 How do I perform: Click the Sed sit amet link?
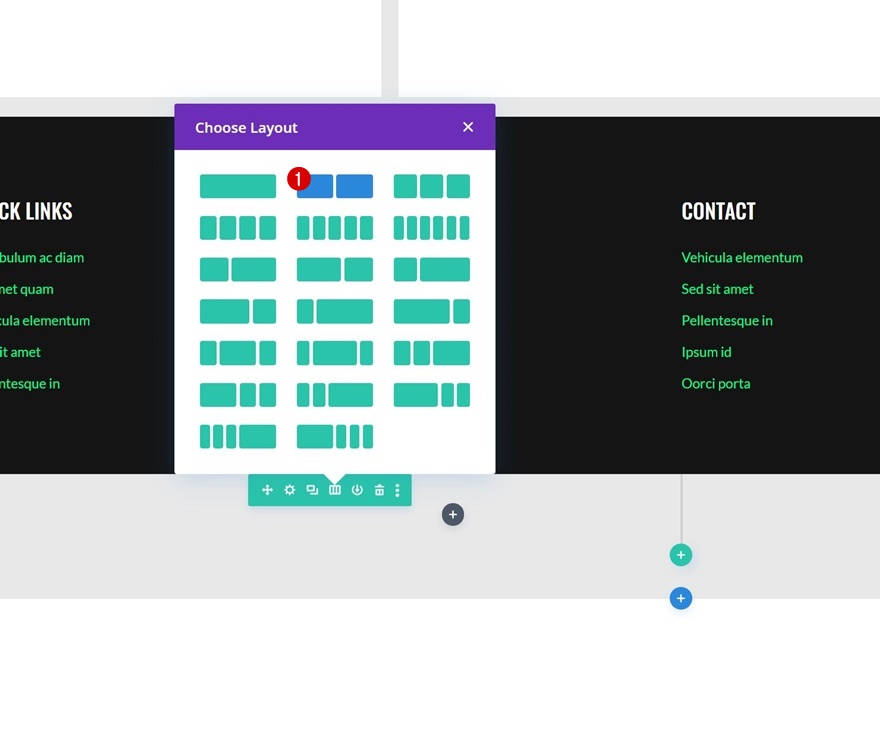(717, 289)
